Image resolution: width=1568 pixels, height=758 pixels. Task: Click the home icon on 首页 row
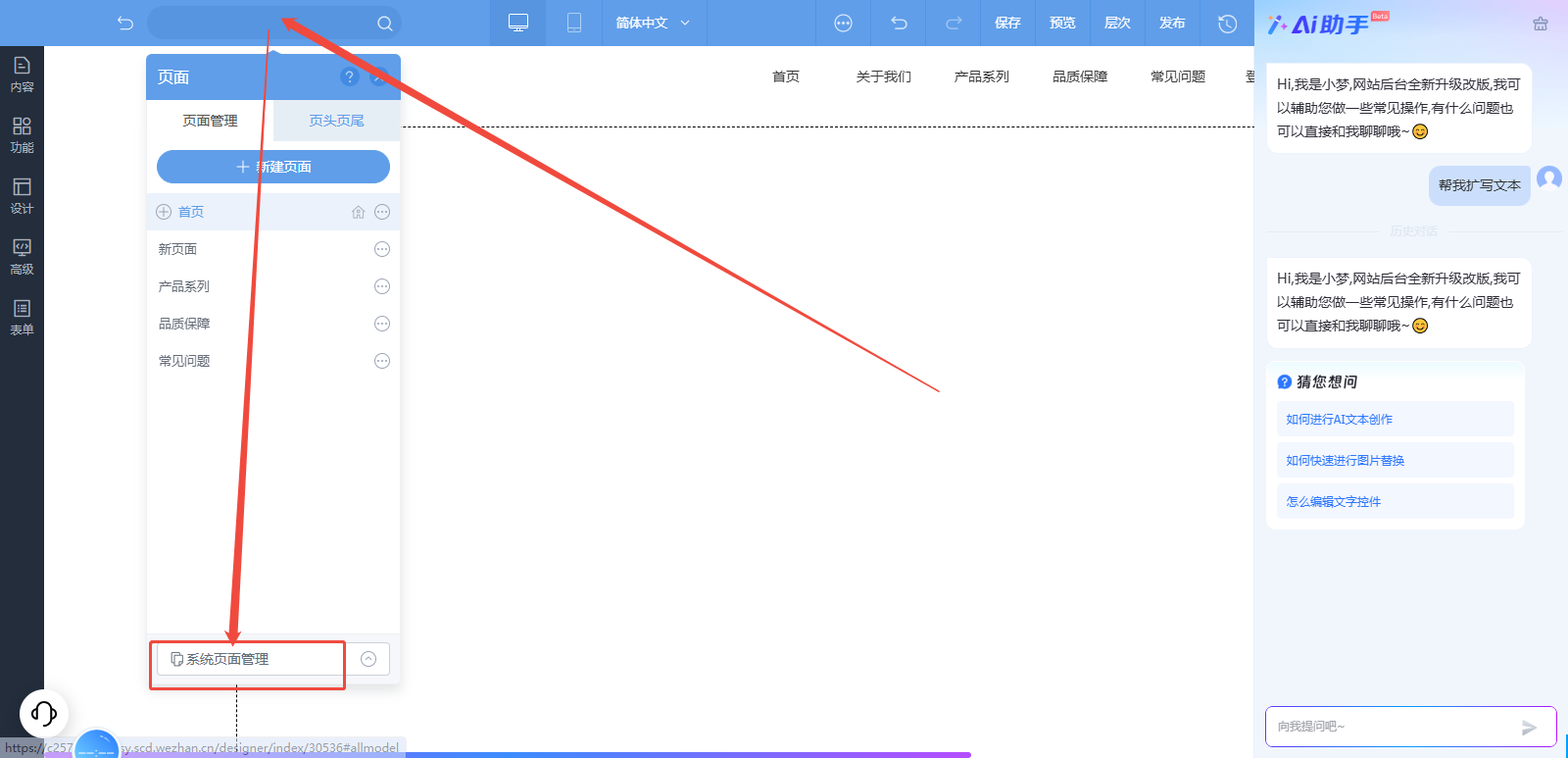click(358, 212)
